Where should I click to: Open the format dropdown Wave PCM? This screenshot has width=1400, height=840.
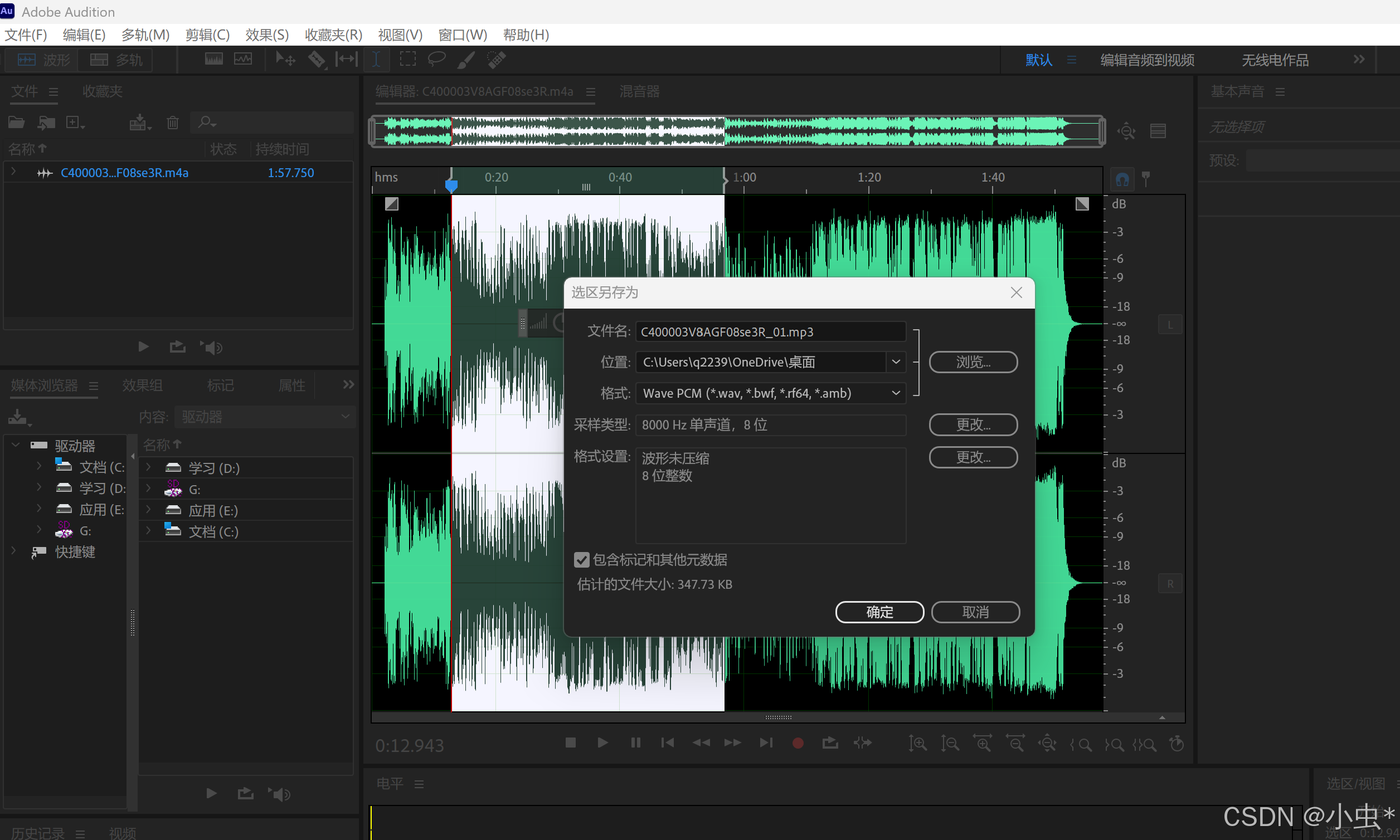coord(896,393)
